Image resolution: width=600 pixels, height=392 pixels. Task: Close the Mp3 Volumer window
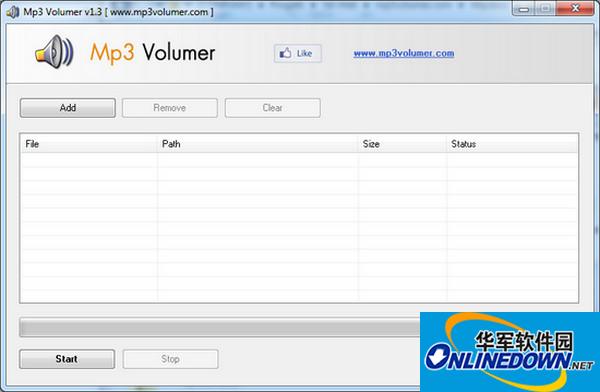pyautogui.click(x=575, y=9)
